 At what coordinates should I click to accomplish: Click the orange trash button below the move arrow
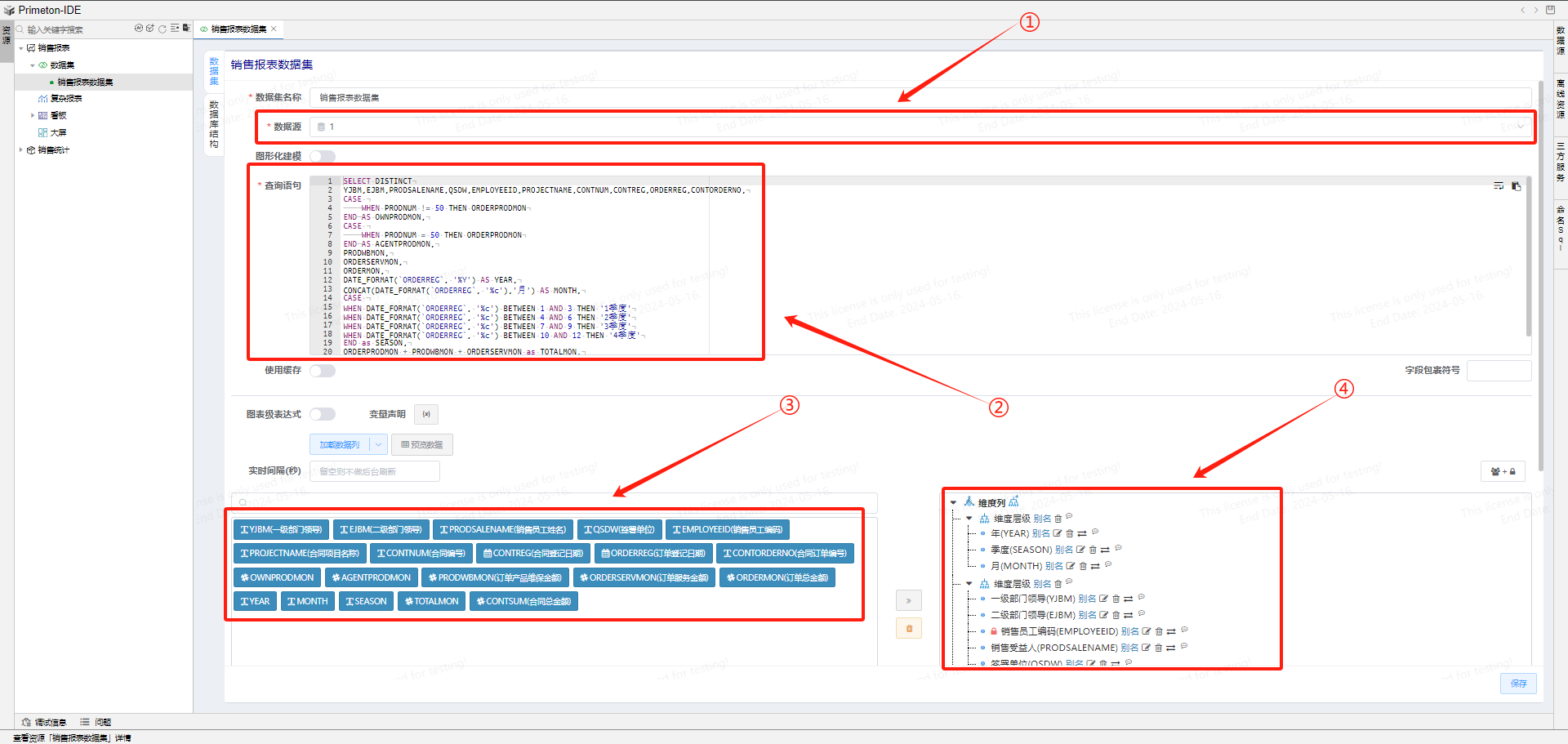909,629
